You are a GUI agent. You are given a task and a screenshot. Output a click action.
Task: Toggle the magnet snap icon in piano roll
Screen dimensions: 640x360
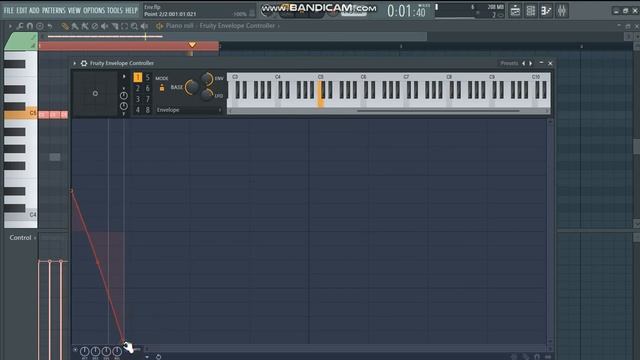30,26
